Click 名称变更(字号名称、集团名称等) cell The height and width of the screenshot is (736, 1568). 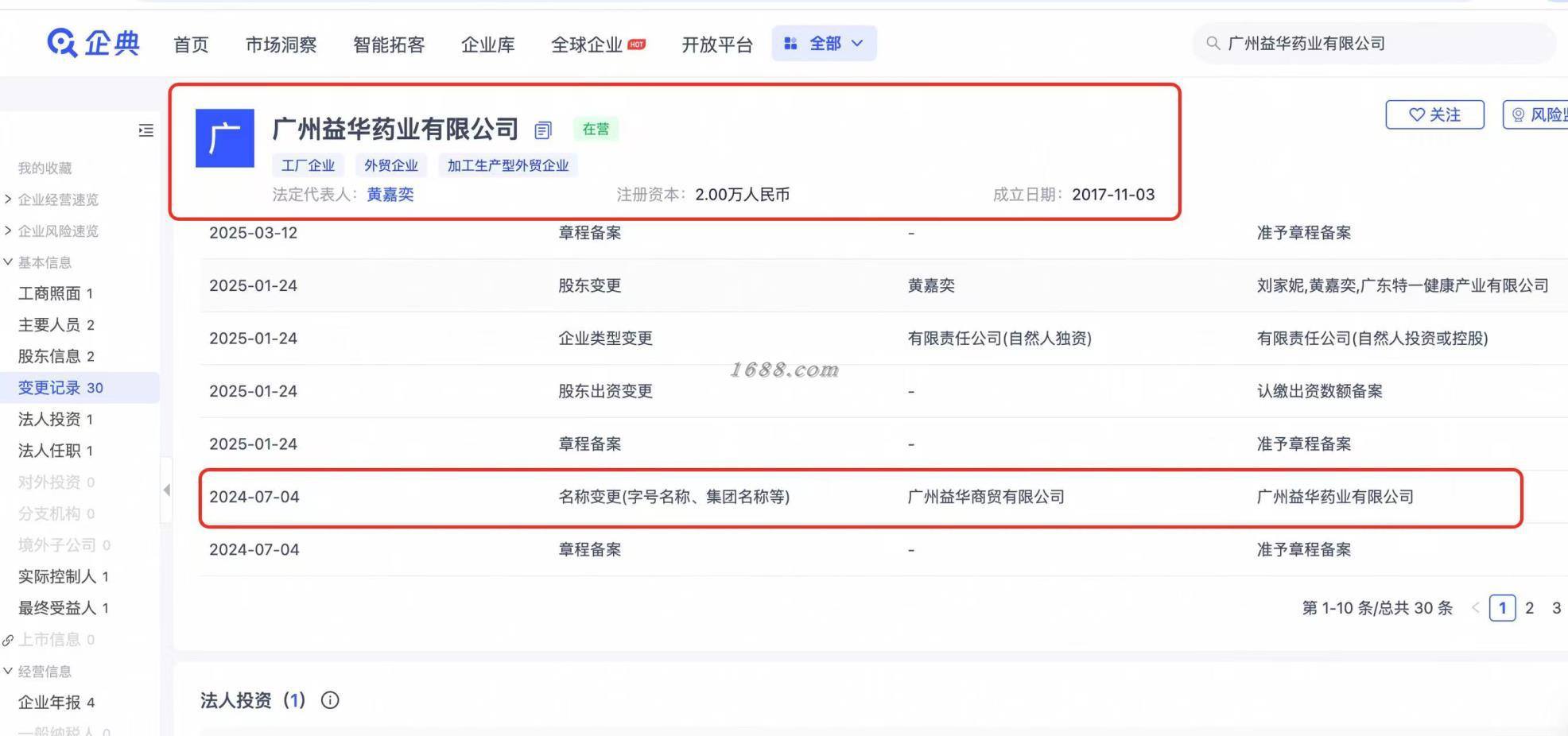[x=674, y=497]
